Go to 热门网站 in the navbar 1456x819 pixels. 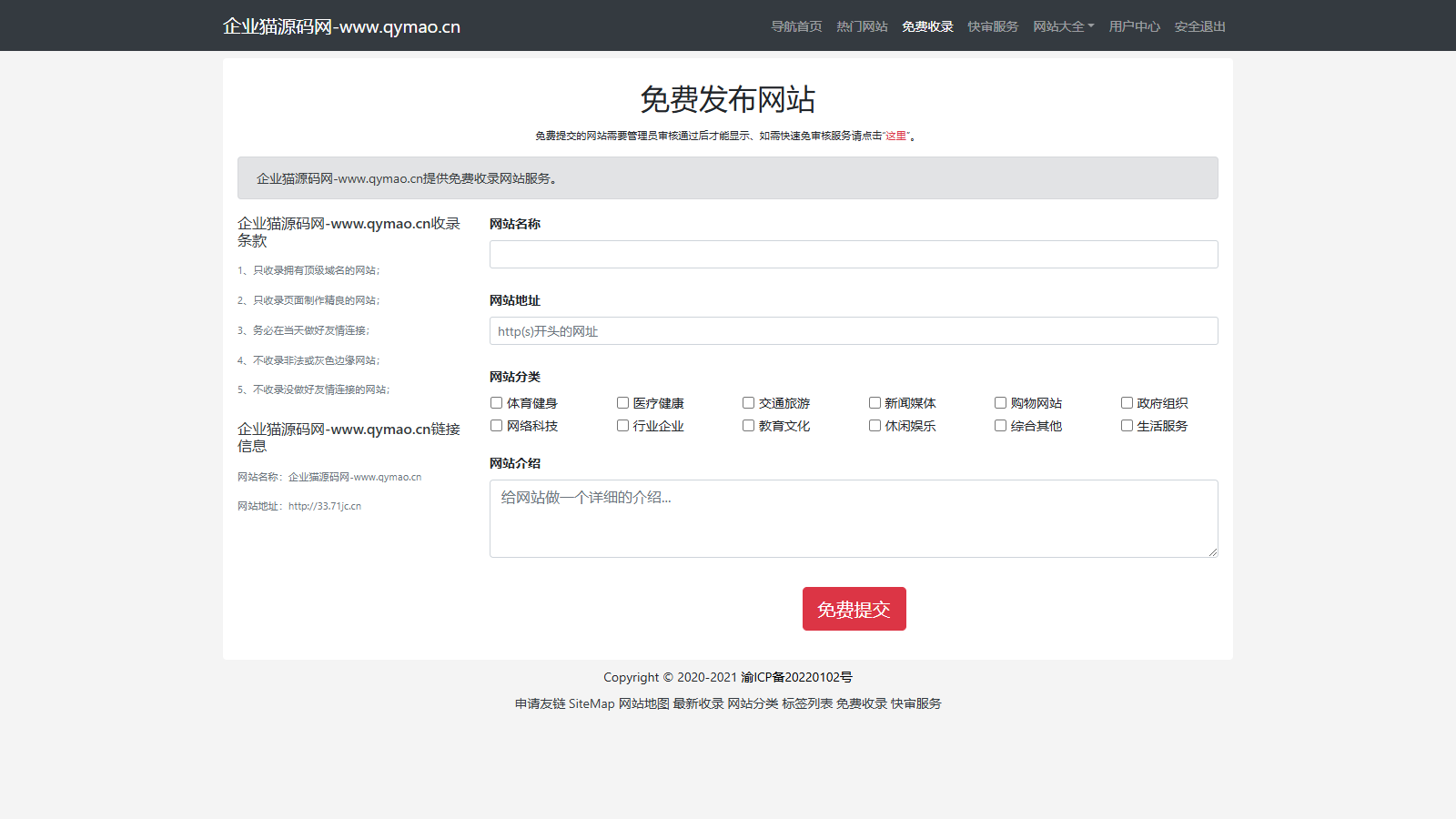pyautogui.click(x=862, y=26)
